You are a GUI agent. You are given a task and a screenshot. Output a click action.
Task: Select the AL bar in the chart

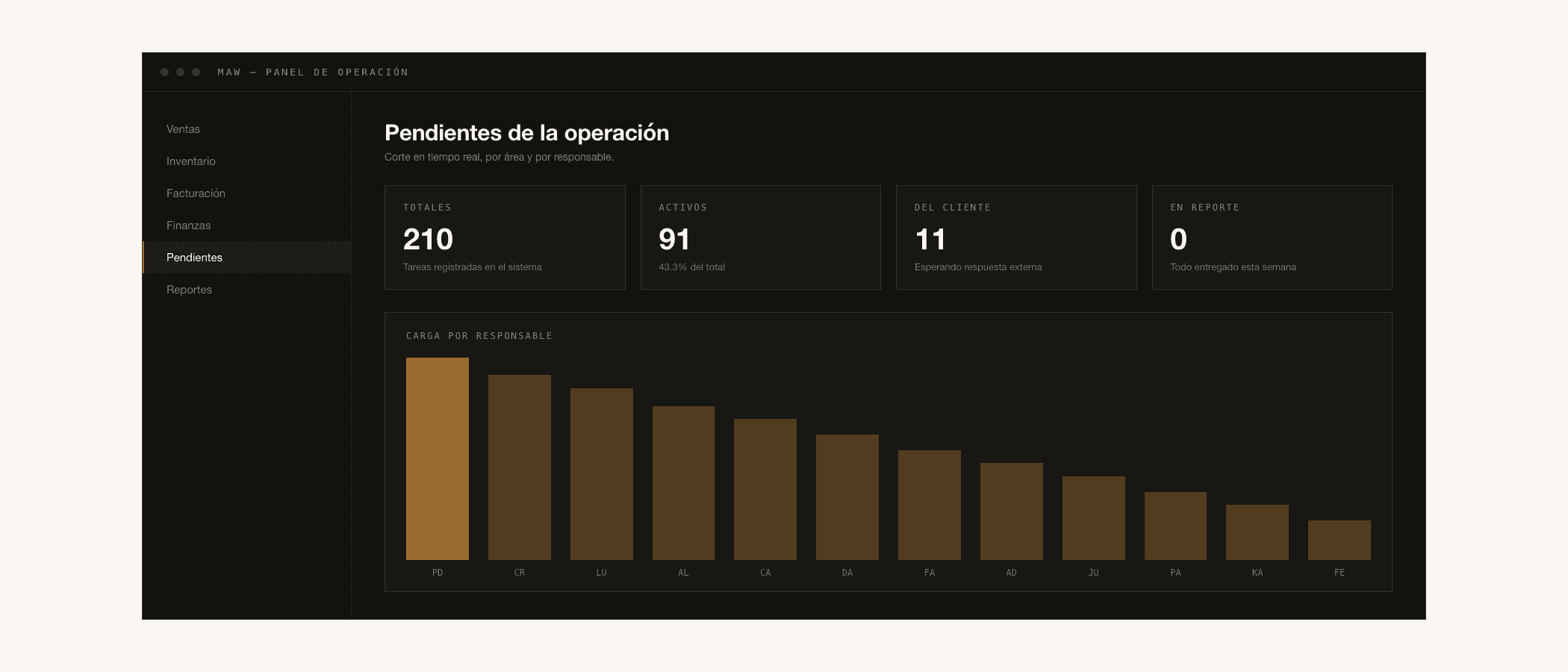click(x=683, y=483)
